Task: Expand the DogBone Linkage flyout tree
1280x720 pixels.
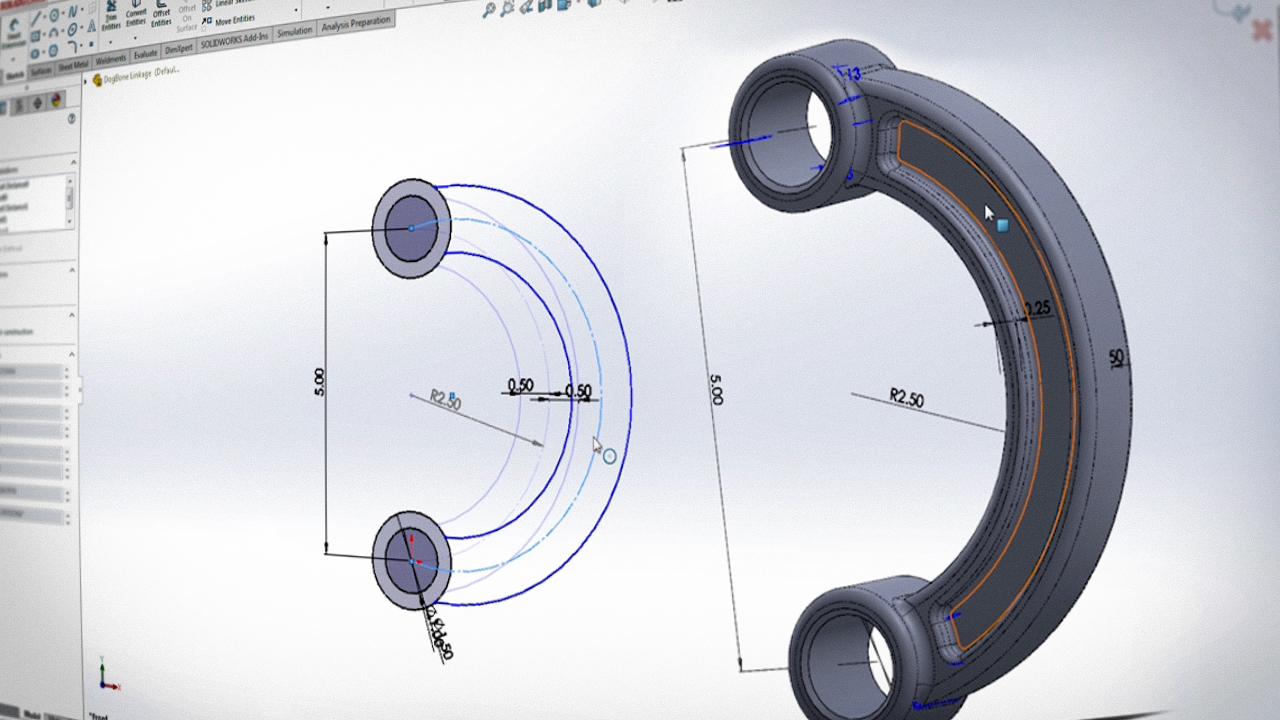Action: click(85, 81)
